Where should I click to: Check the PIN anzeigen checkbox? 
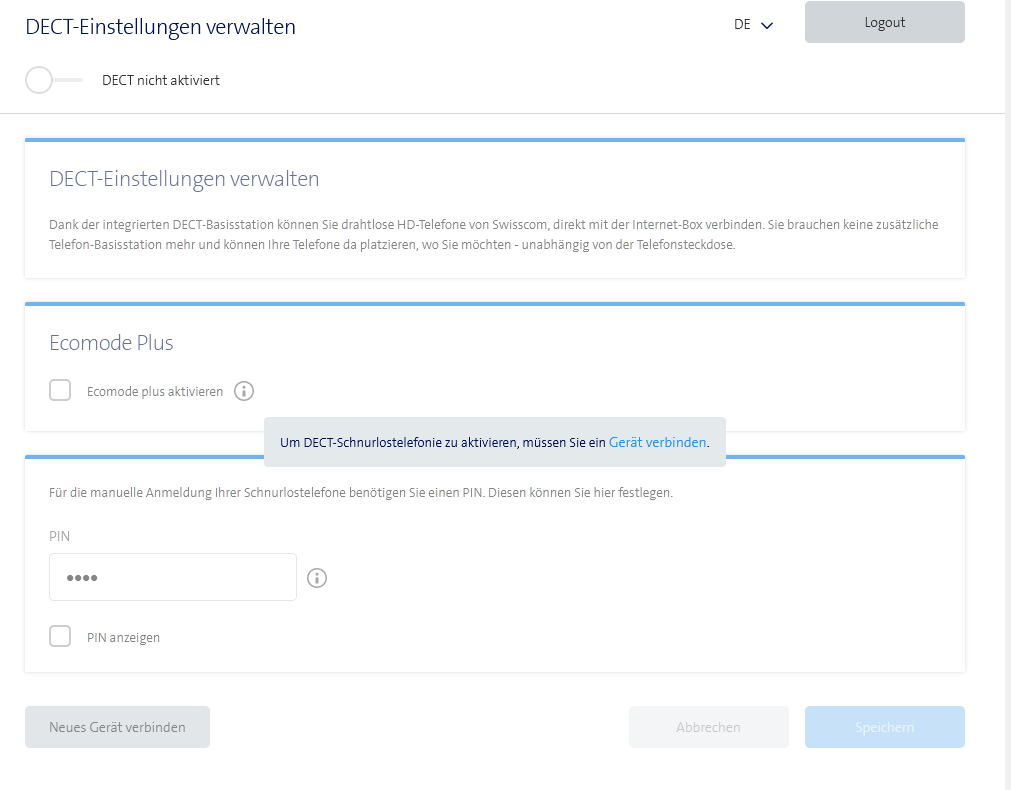(x=60, y=636)
